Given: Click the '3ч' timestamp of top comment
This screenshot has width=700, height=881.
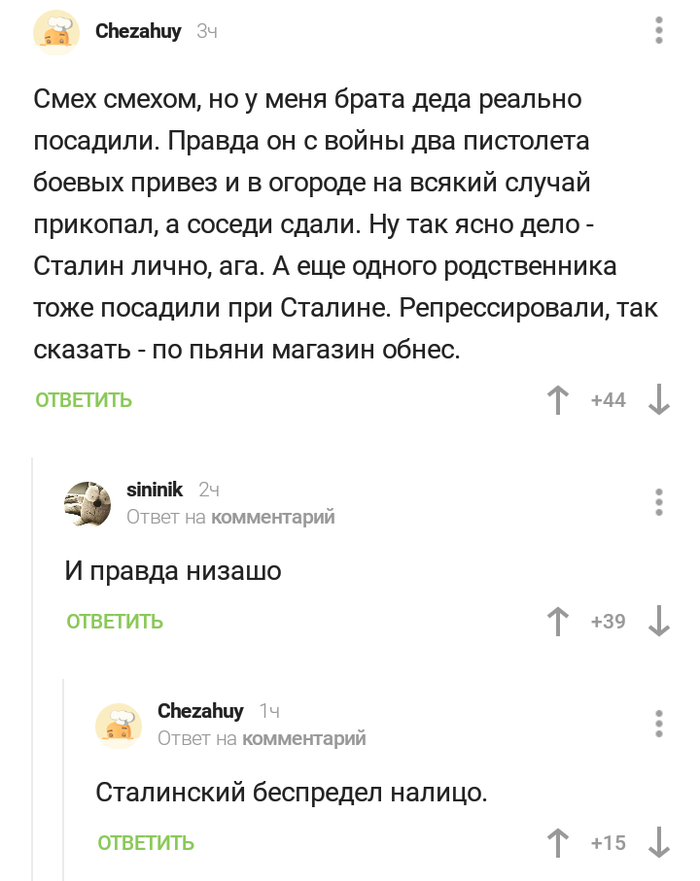Looking at the screenshot, I should 207,32.
